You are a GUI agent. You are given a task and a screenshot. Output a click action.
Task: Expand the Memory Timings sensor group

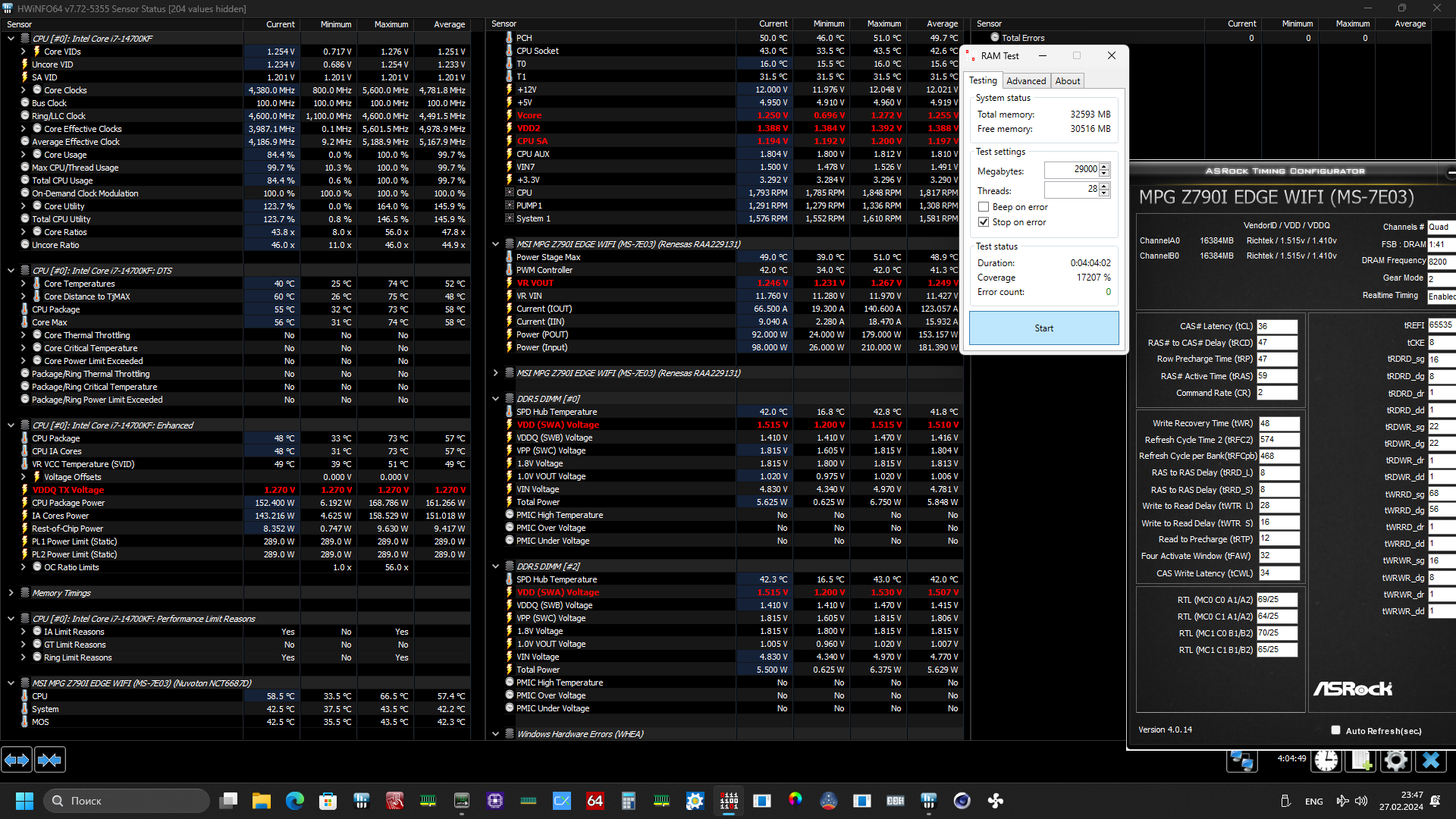click(x=11, y=593)
